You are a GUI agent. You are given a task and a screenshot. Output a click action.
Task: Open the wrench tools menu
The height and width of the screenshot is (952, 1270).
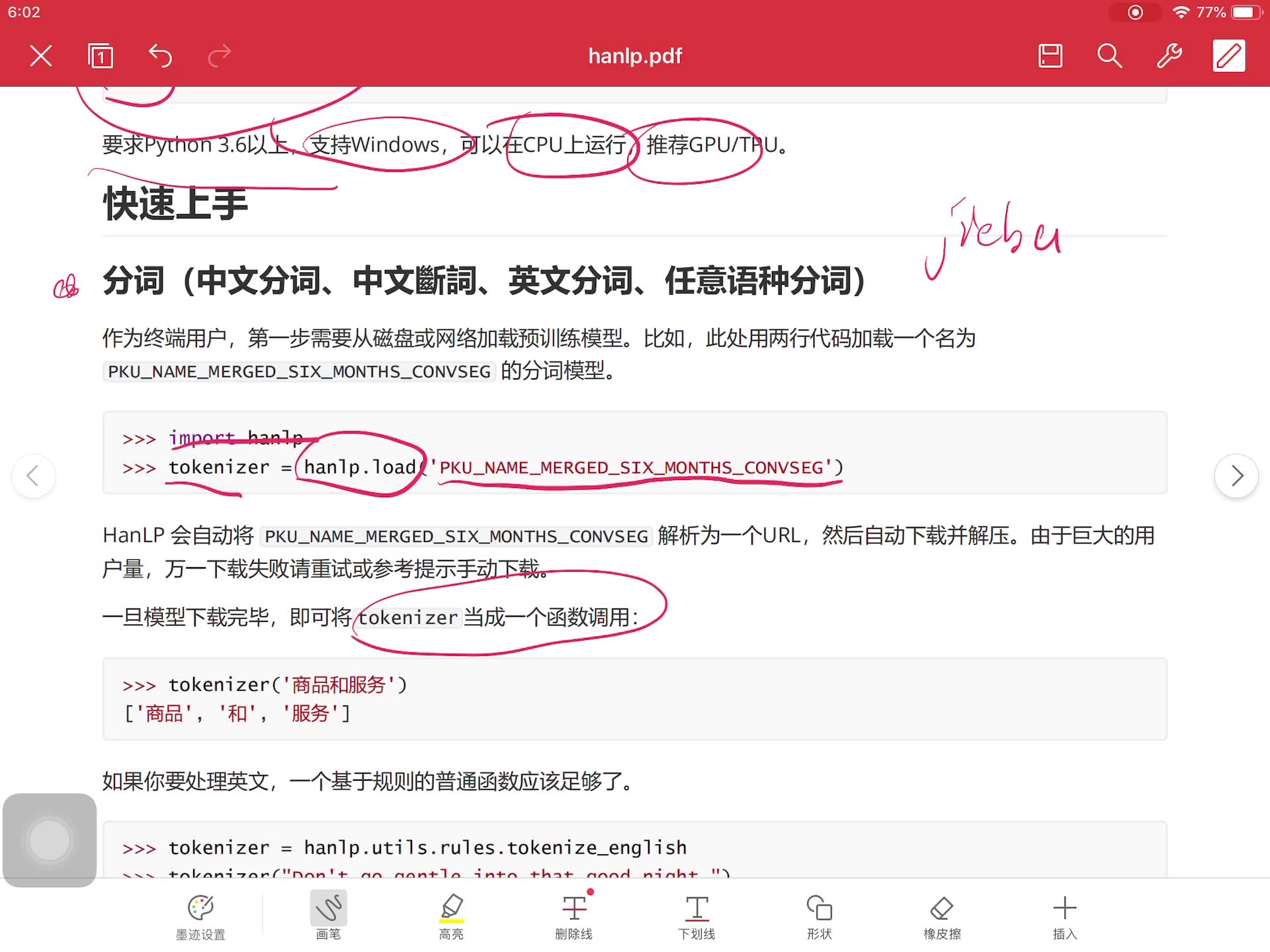tap(1169, 56)
